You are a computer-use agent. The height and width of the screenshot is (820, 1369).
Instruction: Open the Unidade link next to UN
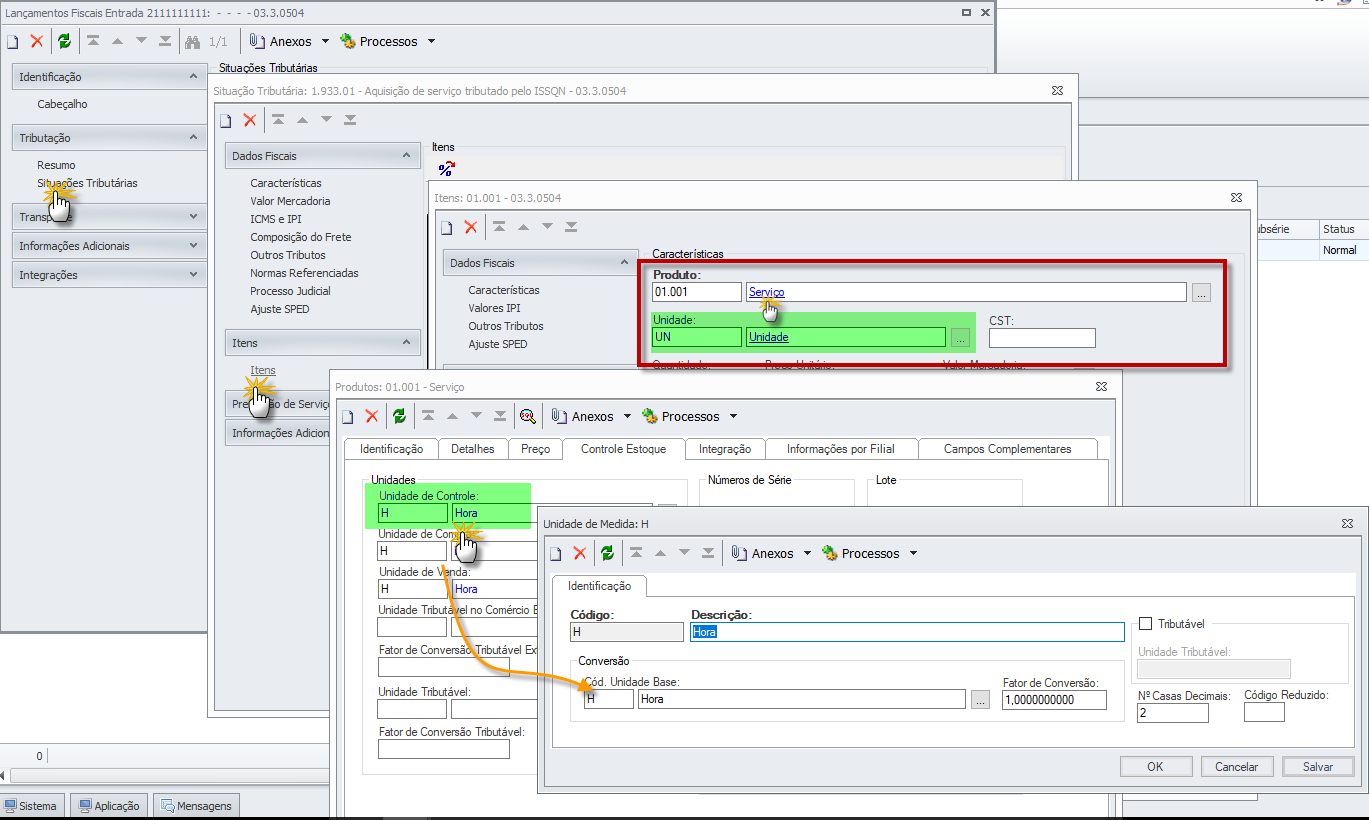point(769,338)
